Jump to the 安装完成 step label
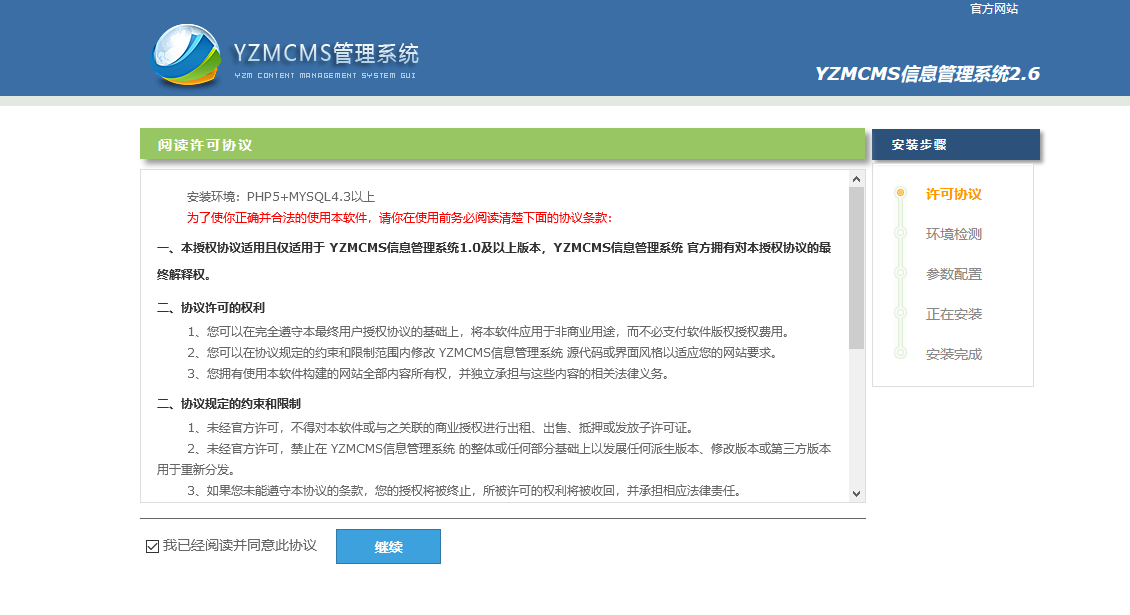Image resolution: width=1130 pixels, height=615 pixels. pyautogui.click(x=953, y=354)
